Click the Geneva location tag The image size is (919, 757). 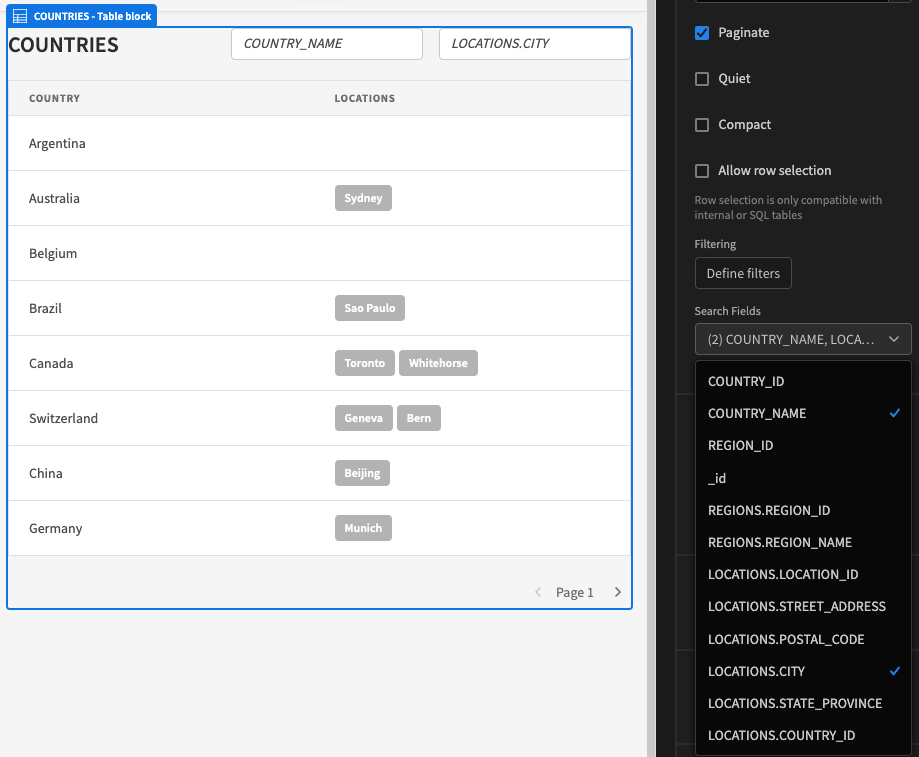(x=363, y=418)
